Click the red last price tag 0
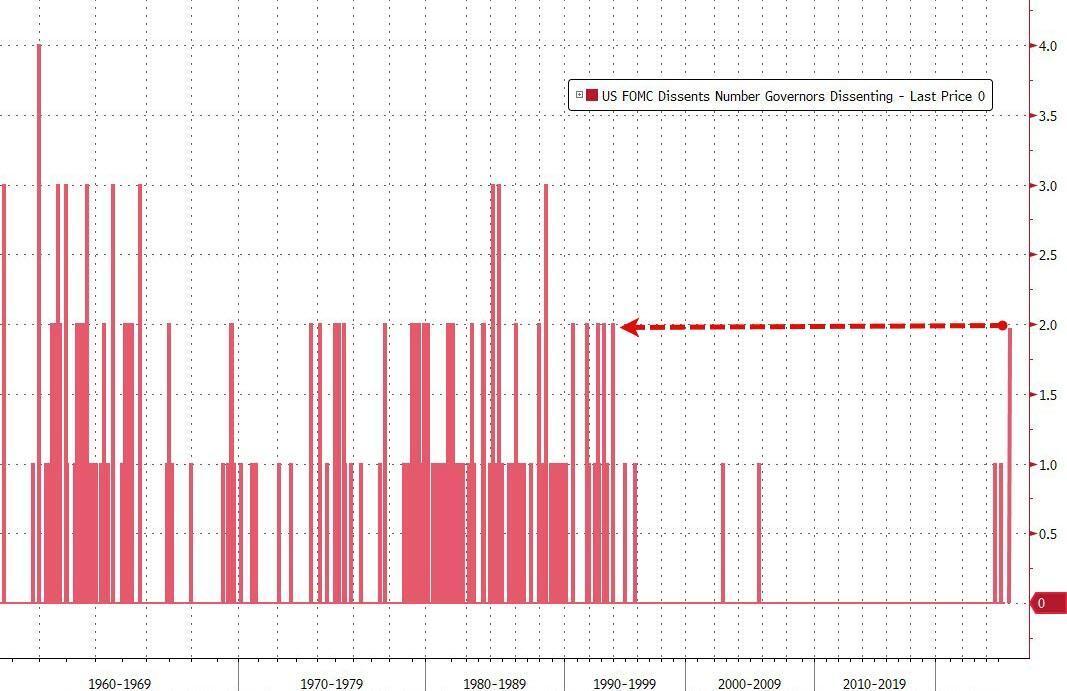Viewport: 1067px width, 691px height. click(x=1046, y=603)
